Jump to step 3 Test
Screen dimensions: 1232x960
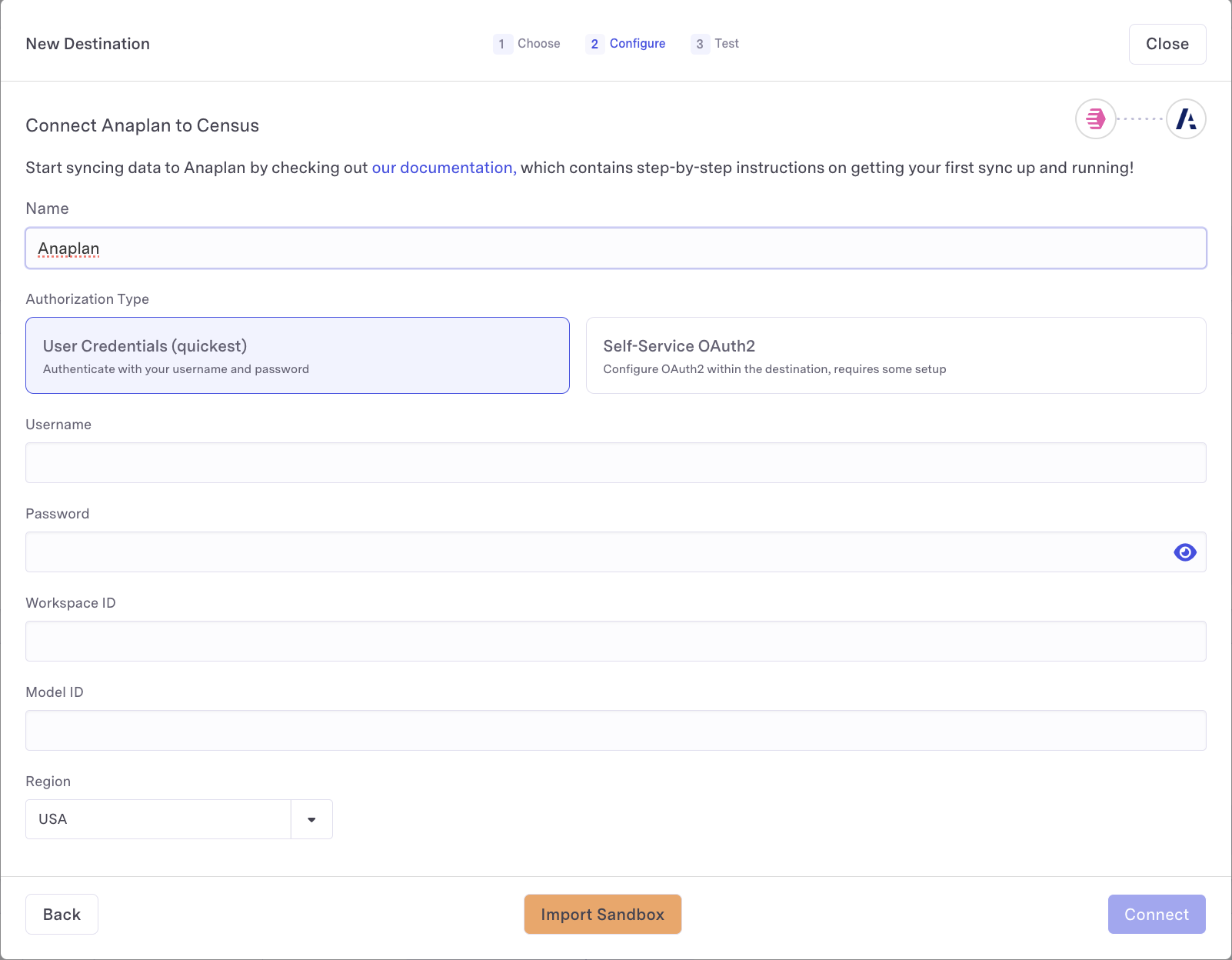coord(715,44)
